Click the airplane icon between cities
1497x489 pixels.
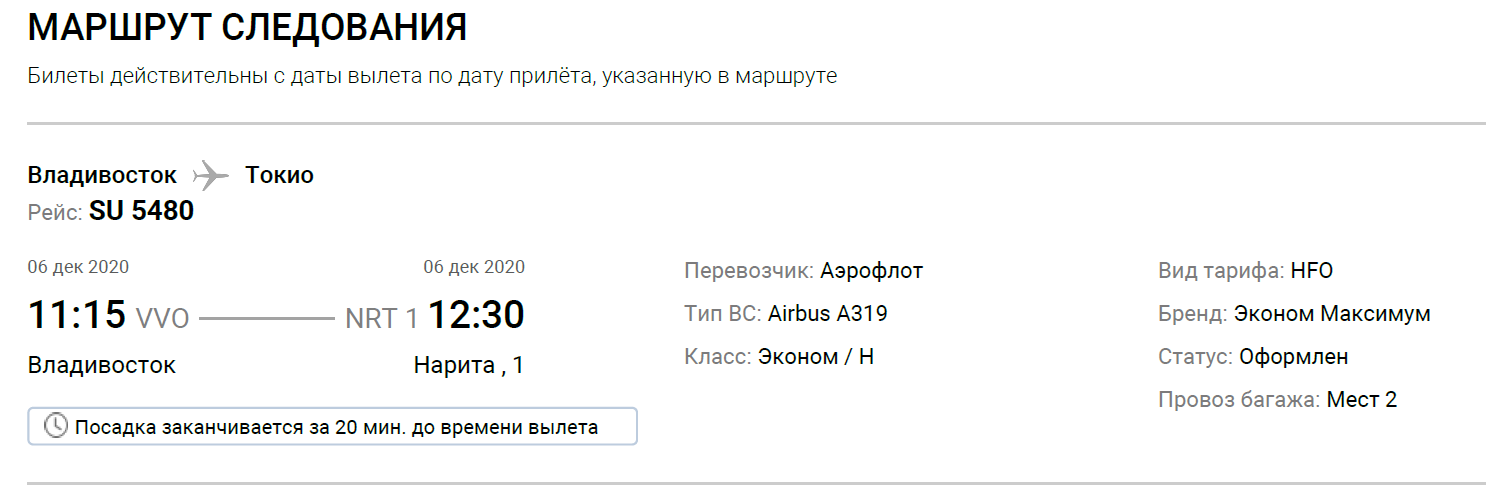211,175
